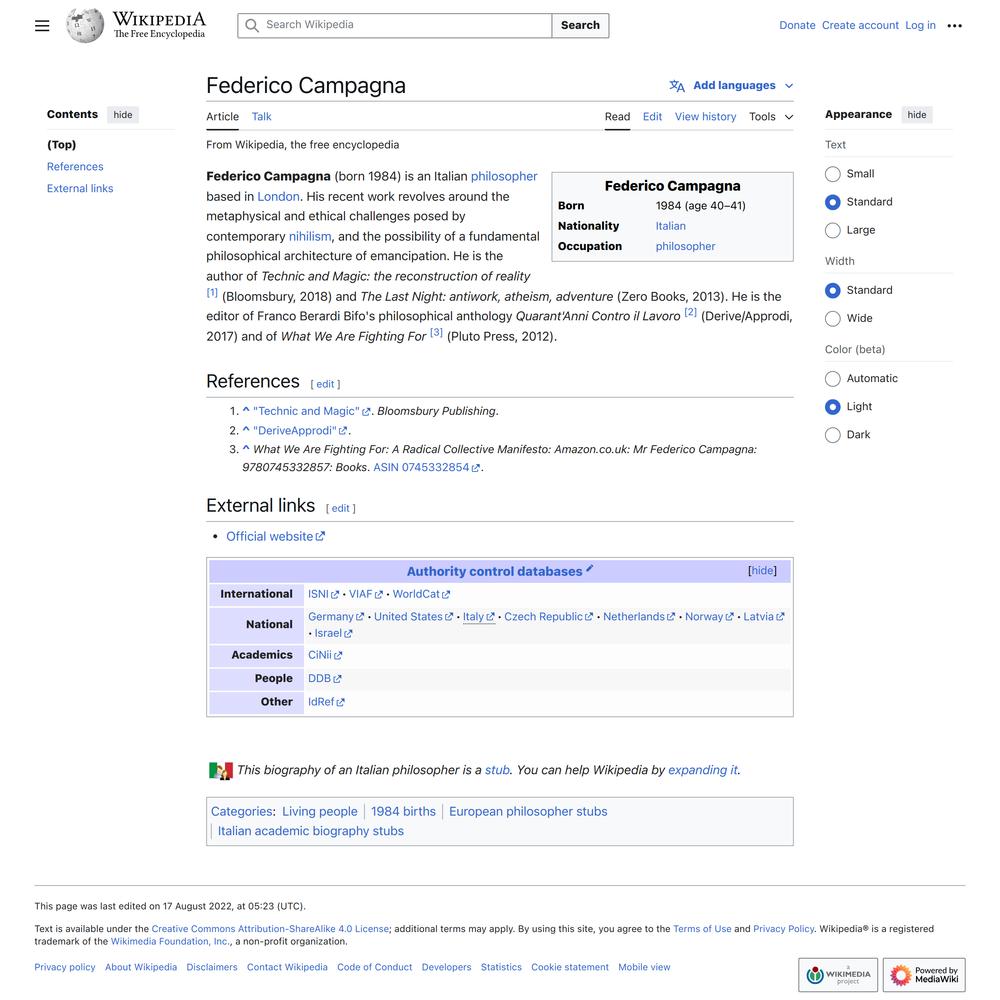Select the Read tab

(x=617, y=117)
